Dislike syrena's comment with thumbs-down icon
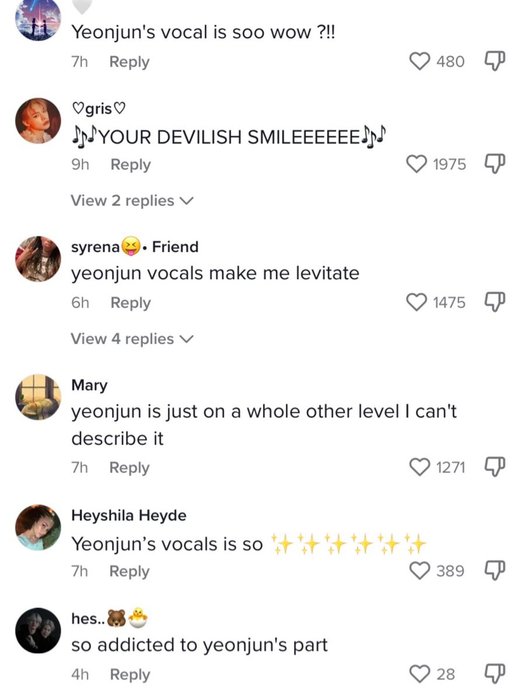Image resolution: width=525 pixels, height=700 pixels. 495,302
